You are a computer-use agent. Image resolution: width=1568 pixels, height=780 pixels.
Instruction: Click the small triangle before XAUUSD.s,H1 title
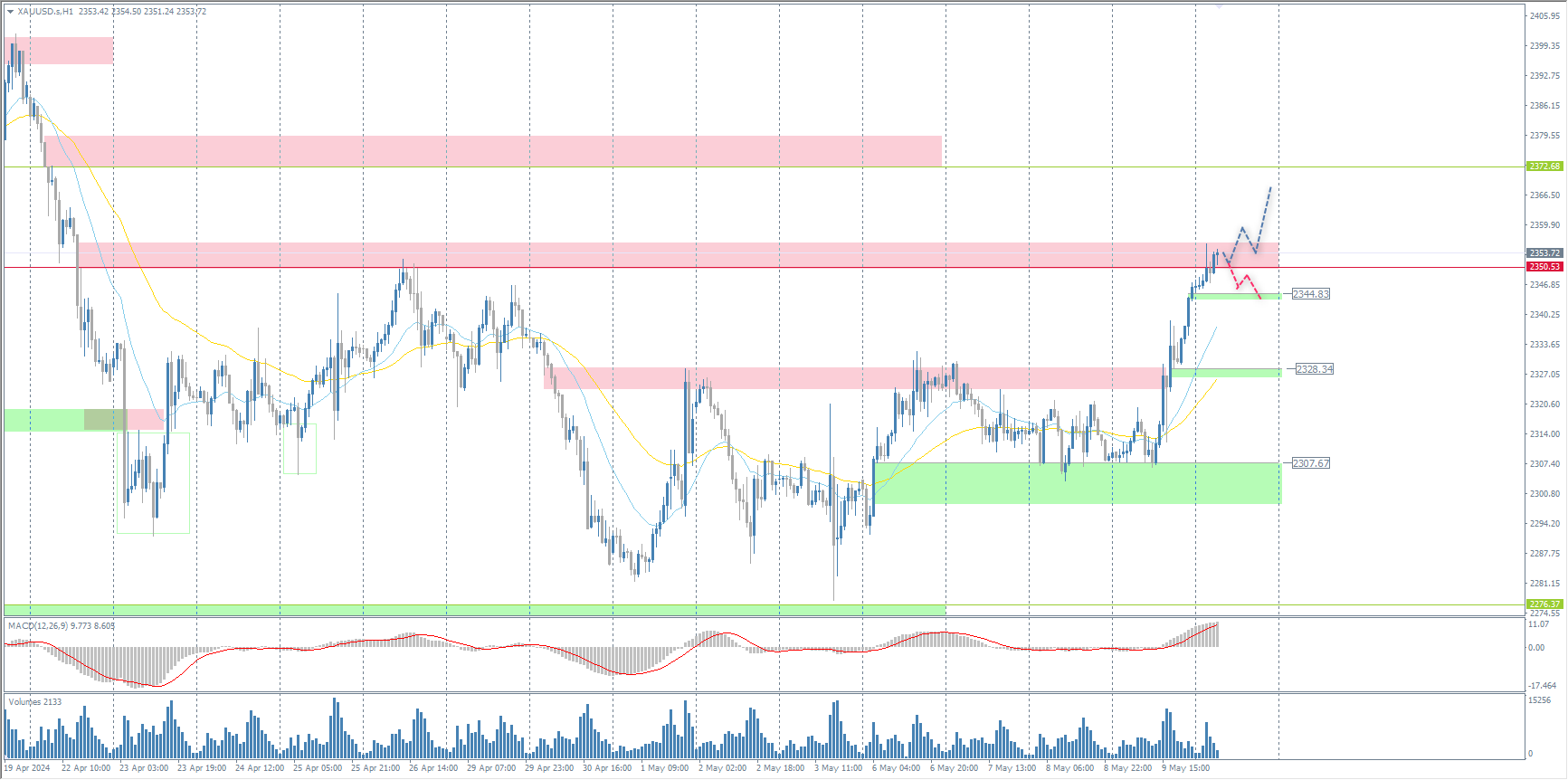click(x=11, y=12)
